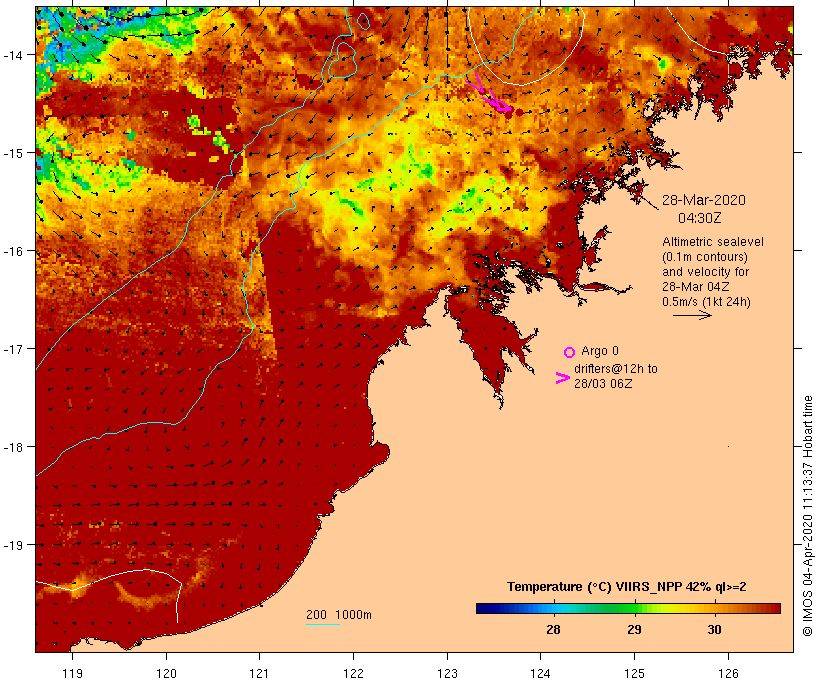820x680 pixels.
Task: Click the velocity scale arrow in legend
Action: click(692, 315)
